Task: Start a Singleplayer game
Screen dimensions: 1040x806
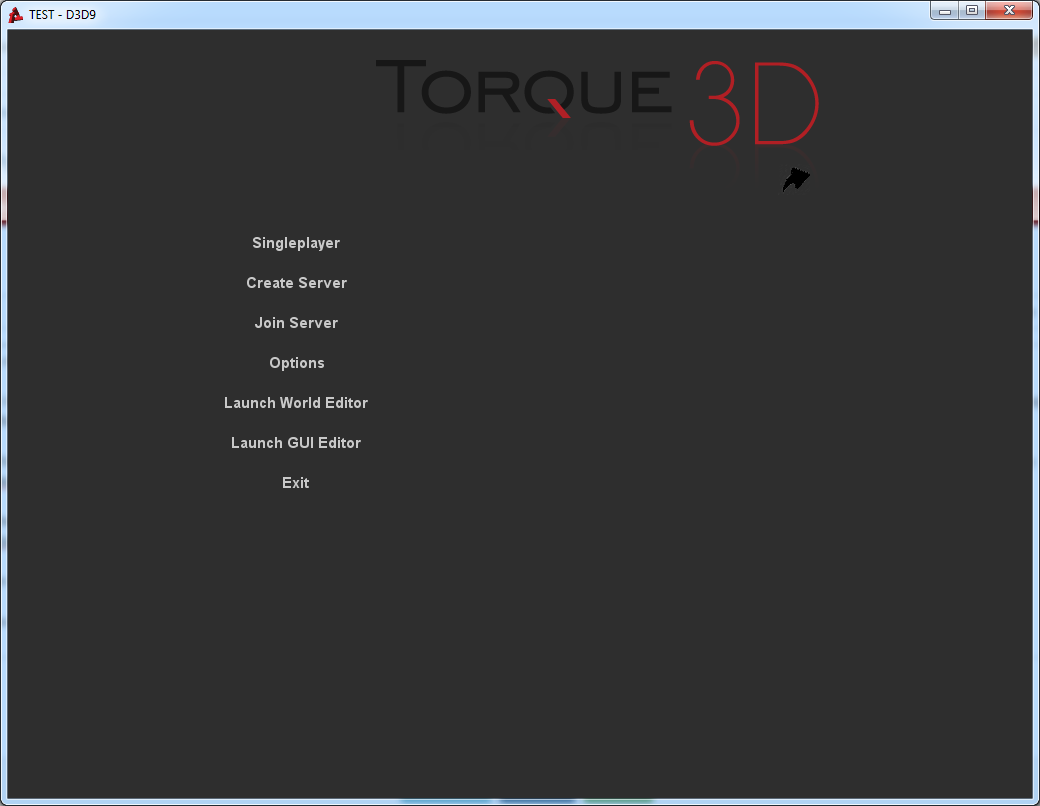Action: 296,243
